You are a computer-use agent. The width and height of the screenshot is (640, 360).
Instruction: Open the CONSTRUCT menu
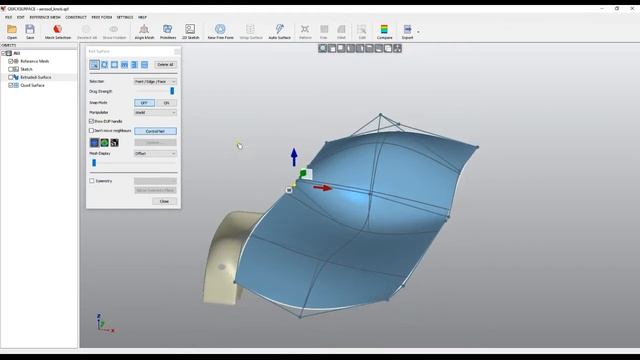pos(76,17)
